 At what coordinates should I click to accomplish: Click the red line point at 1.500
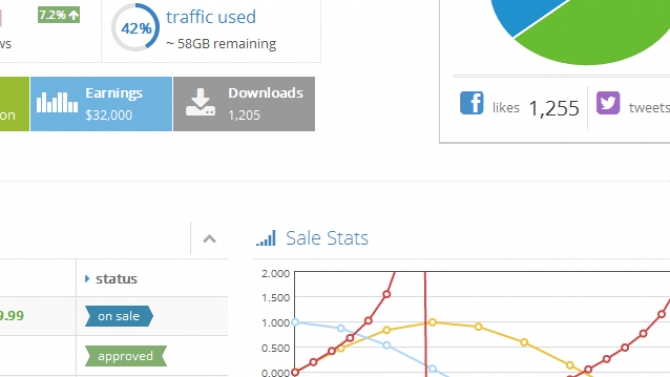pos(387,294)
